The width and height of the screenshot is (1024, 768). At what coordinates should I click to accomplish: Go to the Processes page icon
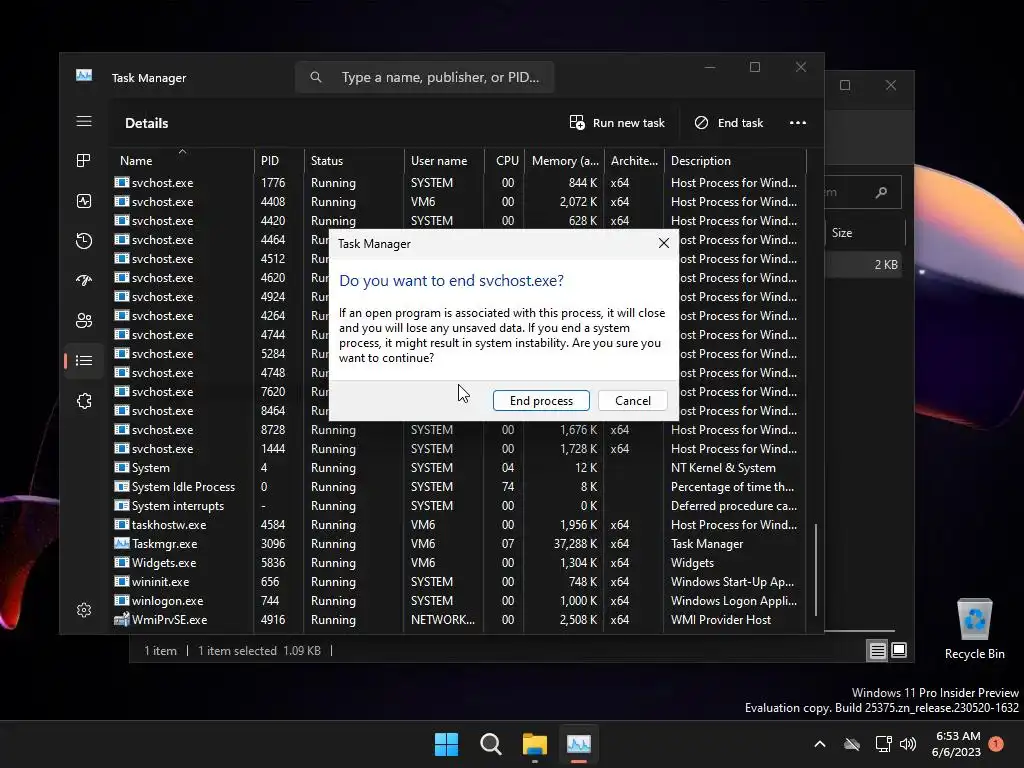pos(84,161)
